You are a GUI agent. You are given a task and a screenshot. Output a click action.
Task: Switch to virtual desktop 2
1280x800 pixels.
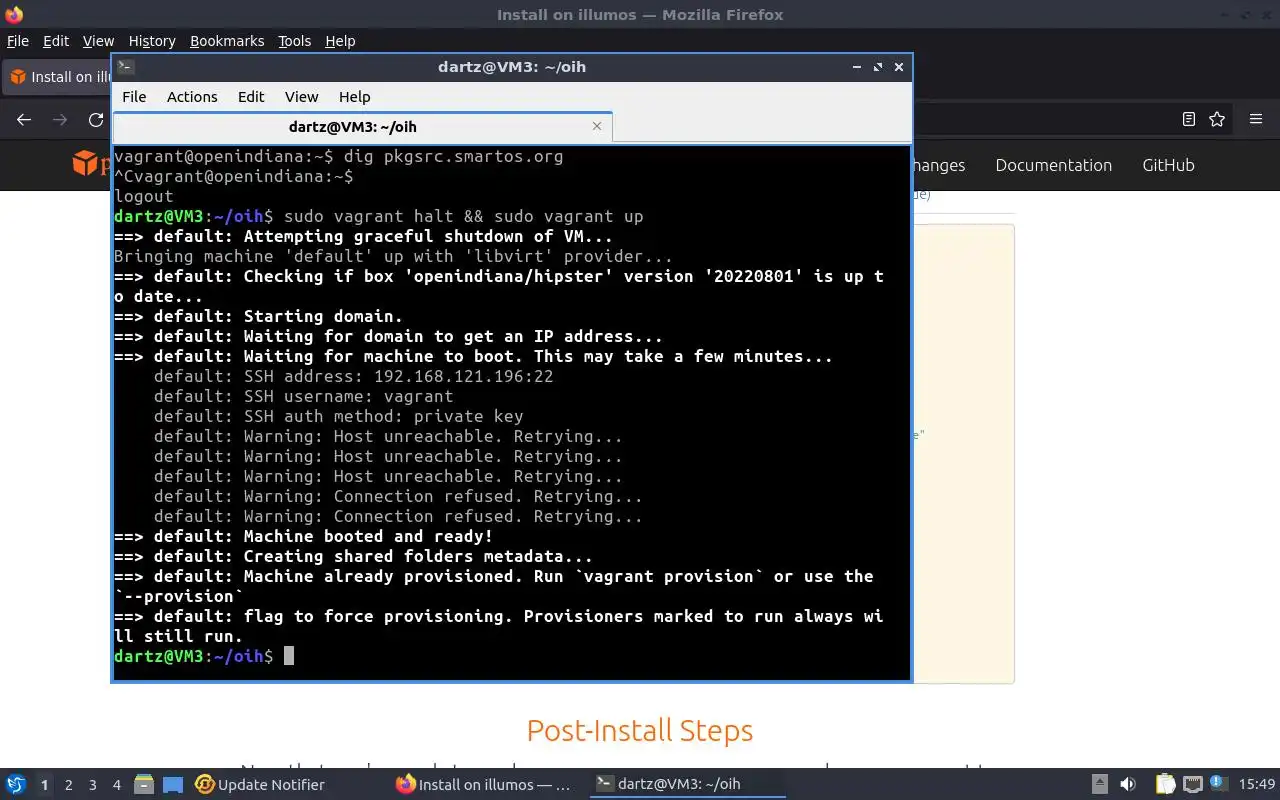click(x=68, y=785)
